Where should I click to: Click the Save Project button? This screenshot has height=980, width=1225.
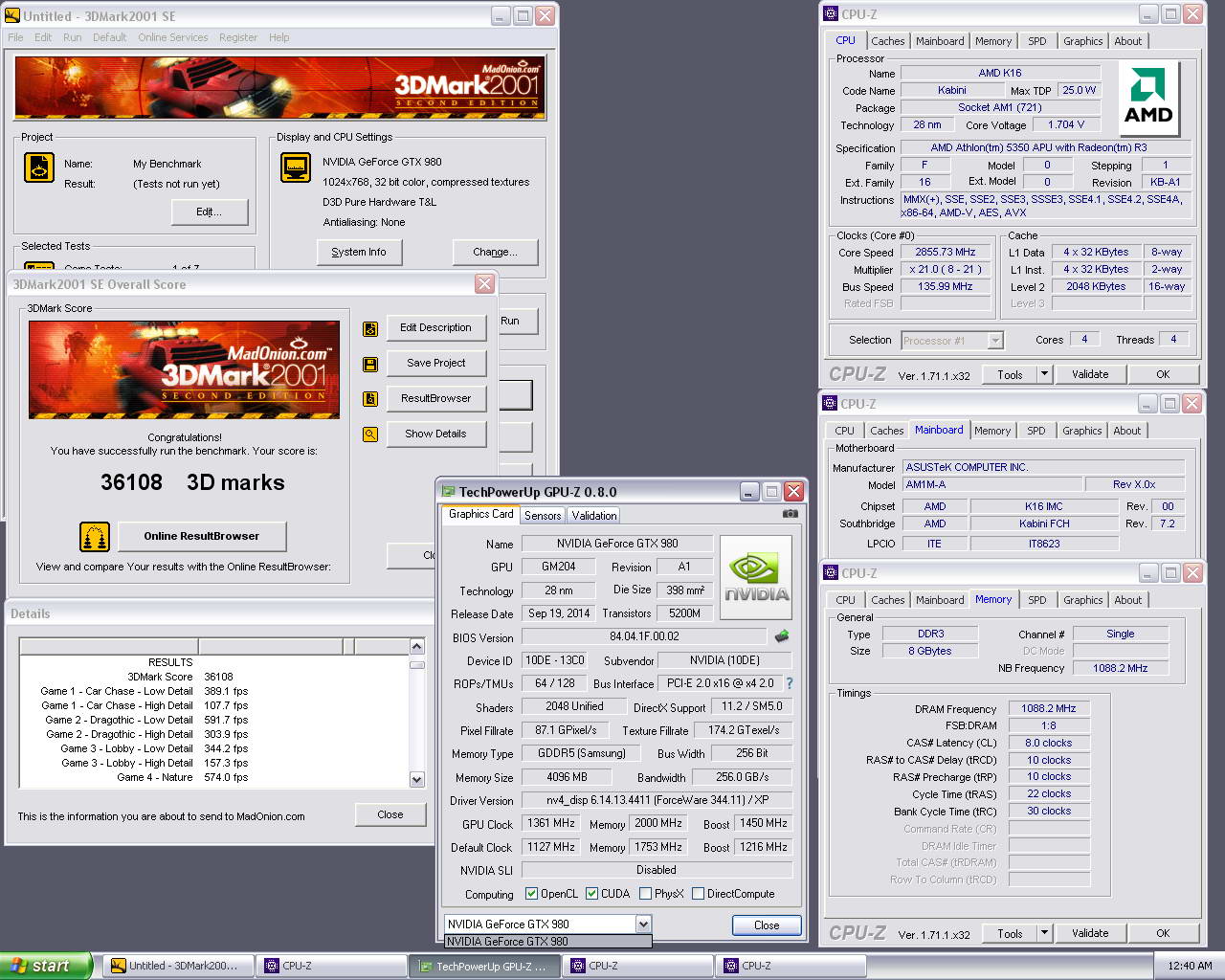coord(435,364)
